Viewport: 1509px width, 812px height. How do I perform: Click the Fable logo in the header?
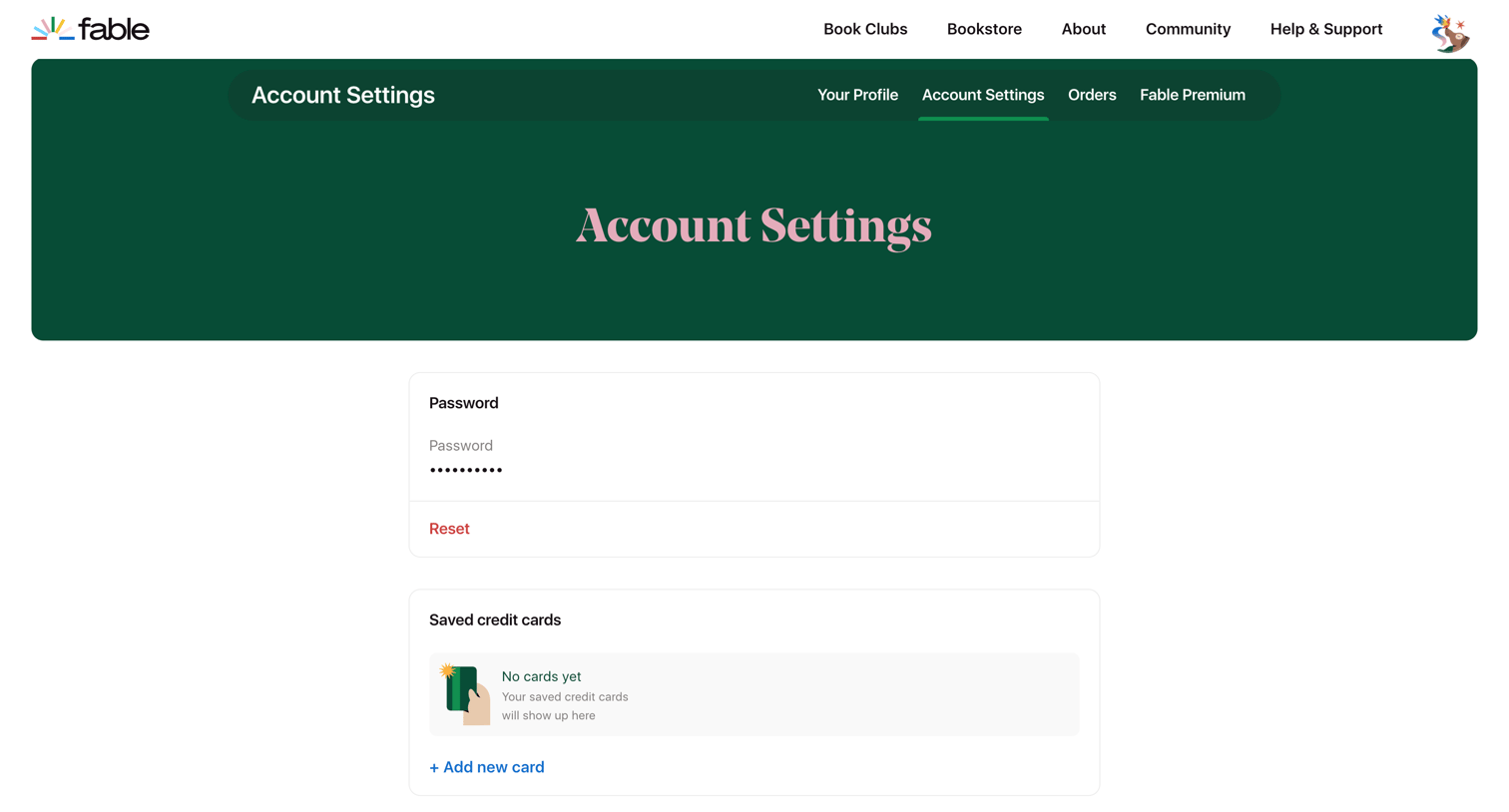pos(90,29)
